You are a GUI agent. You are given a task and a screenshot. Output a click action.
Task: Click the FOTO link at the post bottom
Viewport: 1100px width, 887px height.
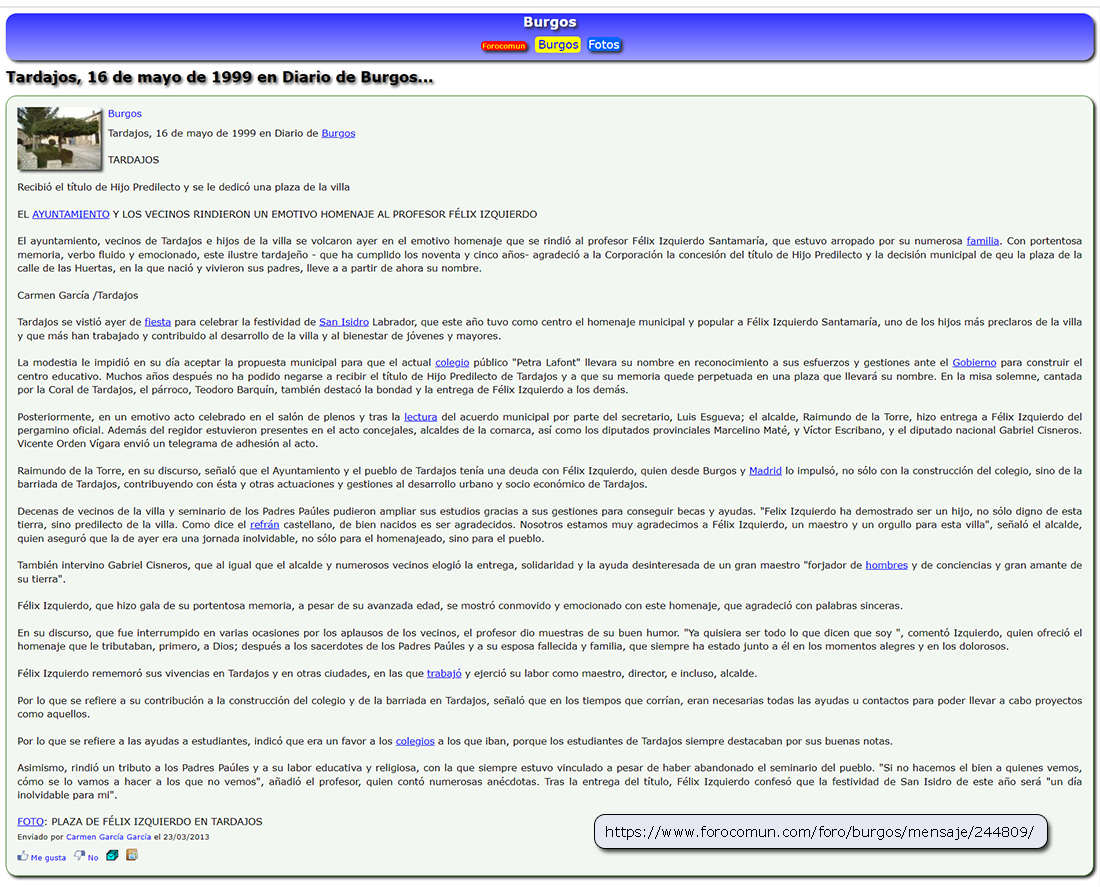click(31, 822)
